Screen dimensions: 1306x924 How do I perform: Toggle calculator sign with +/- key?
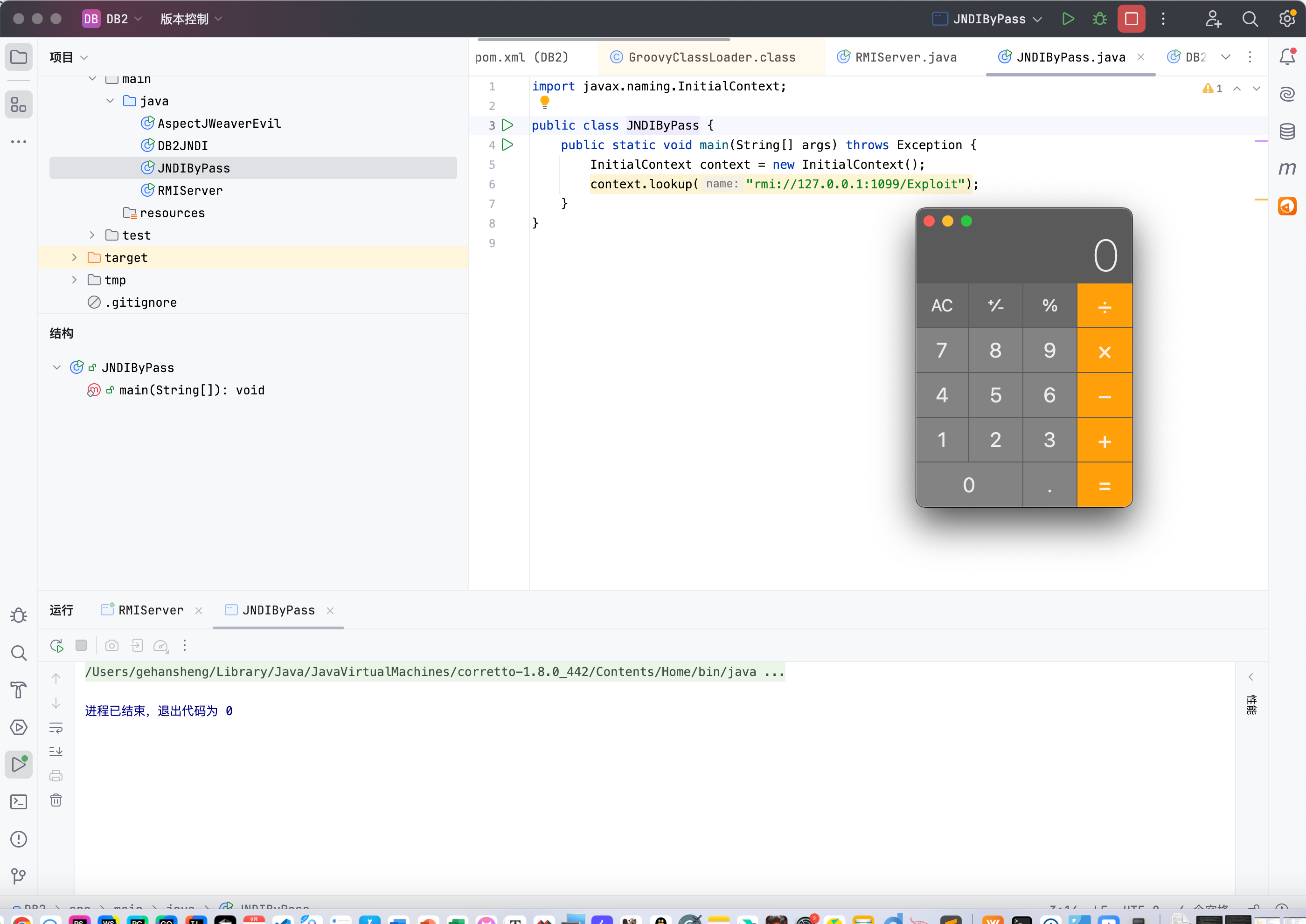(995, 305)
